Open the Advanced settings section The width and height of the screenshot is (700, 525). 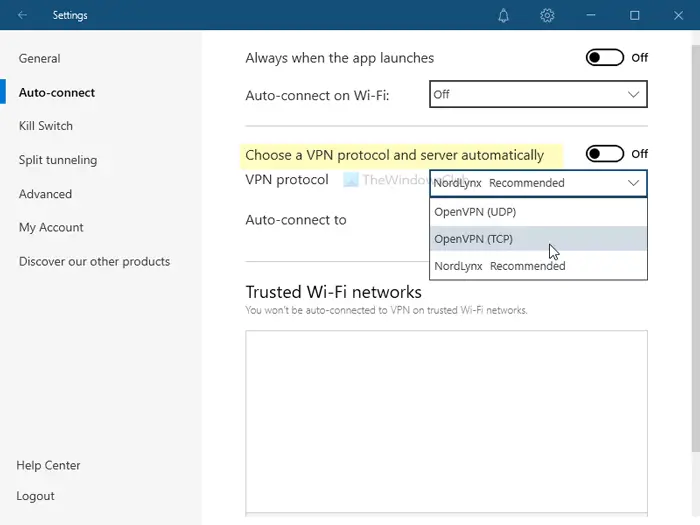click(46, 194)
